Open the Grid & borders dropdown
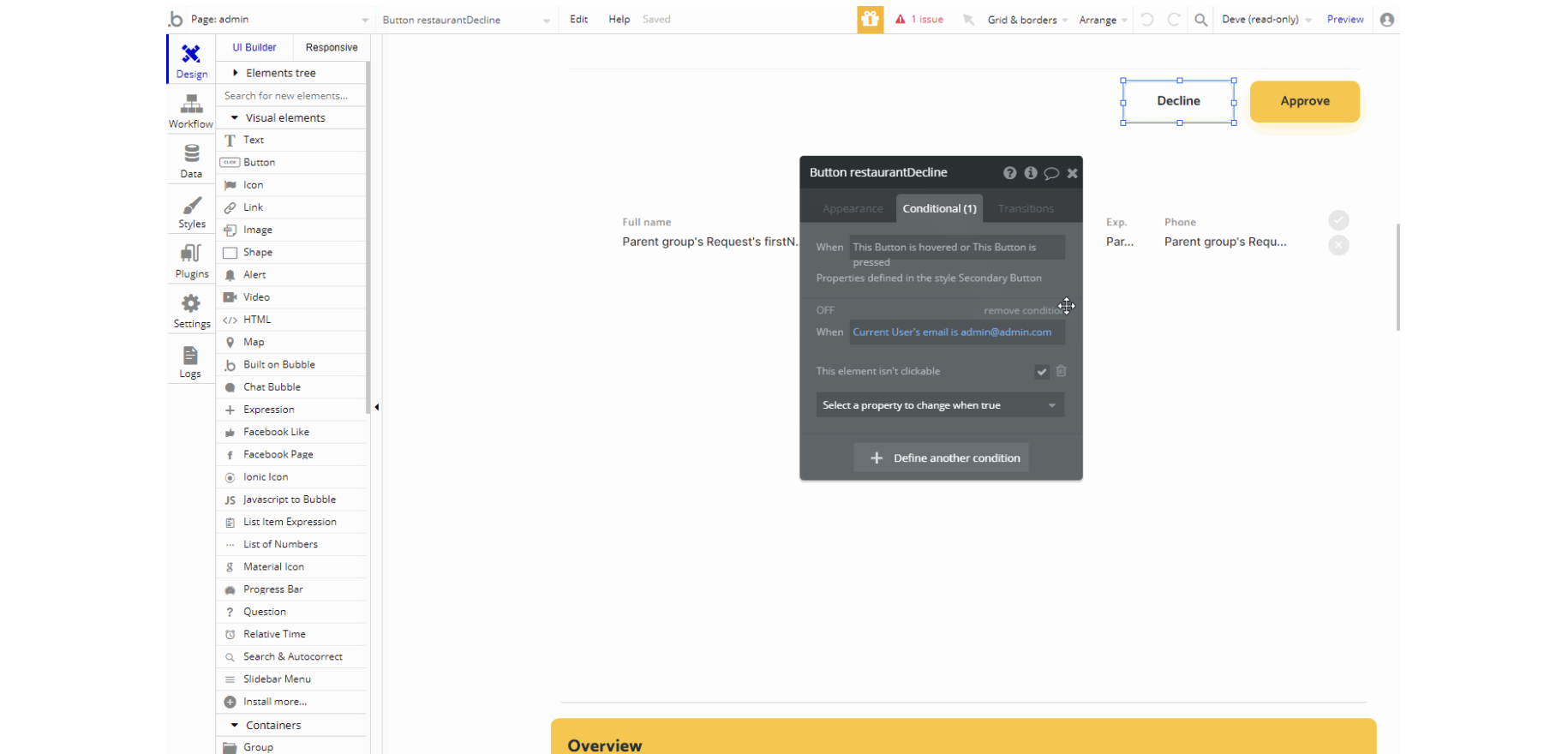1568x754 pixels. [x=1026, y=20]
